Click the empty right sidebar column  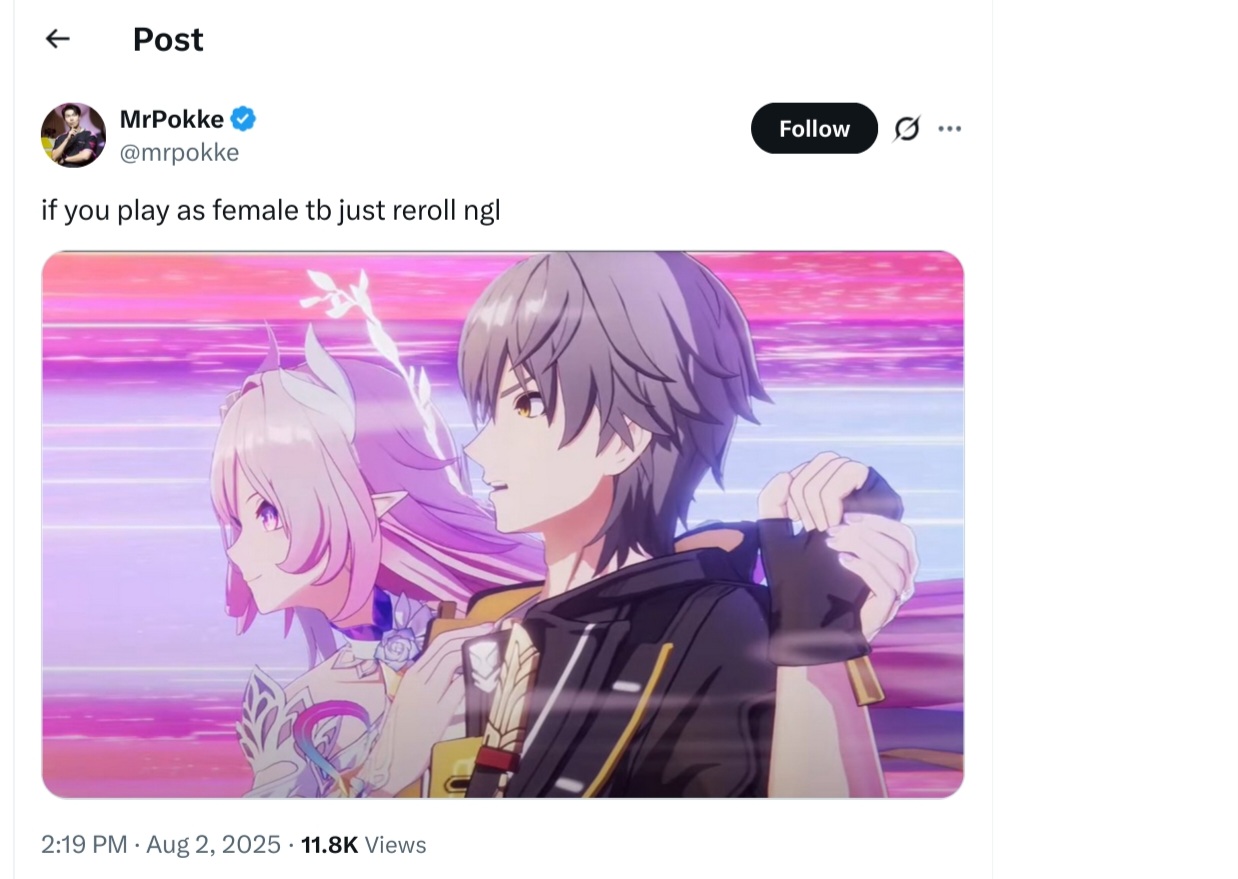tap(1115, 440)
